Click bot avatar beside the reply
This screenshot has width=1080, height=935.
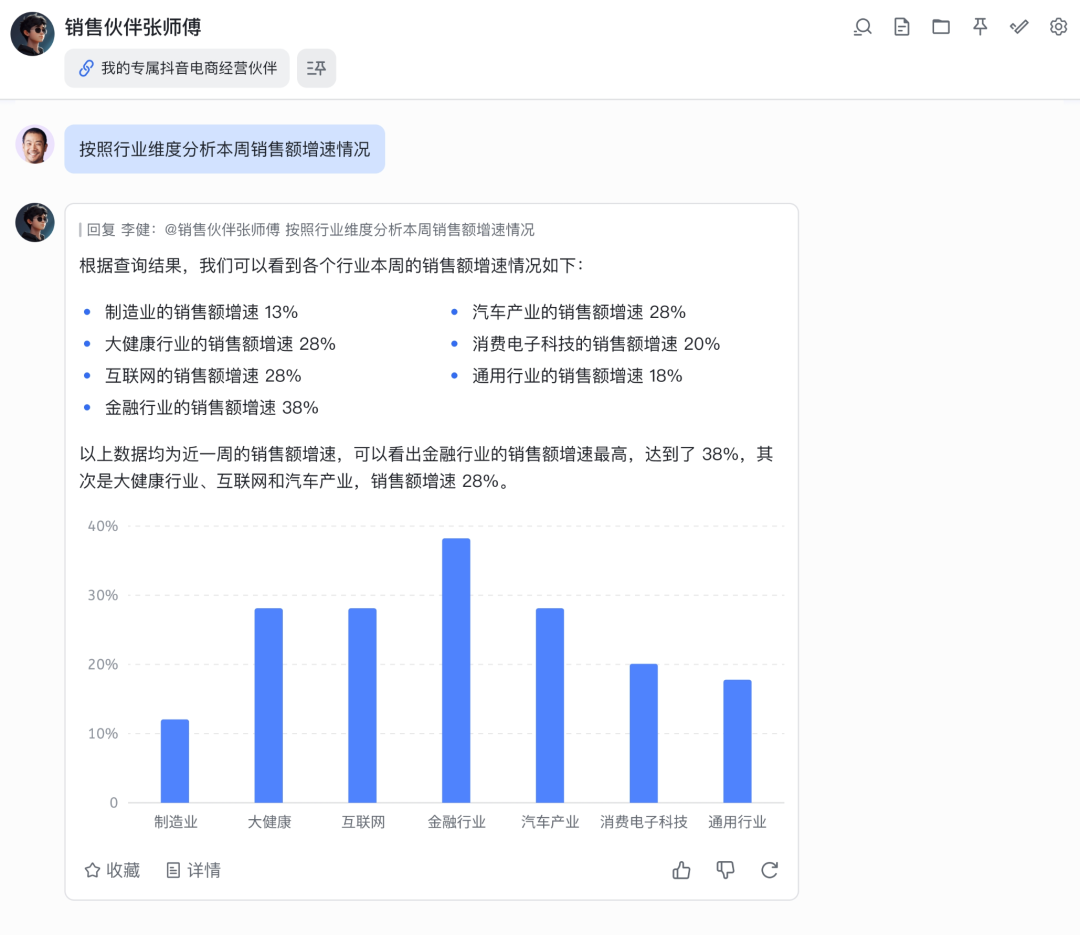click(34, 223)
